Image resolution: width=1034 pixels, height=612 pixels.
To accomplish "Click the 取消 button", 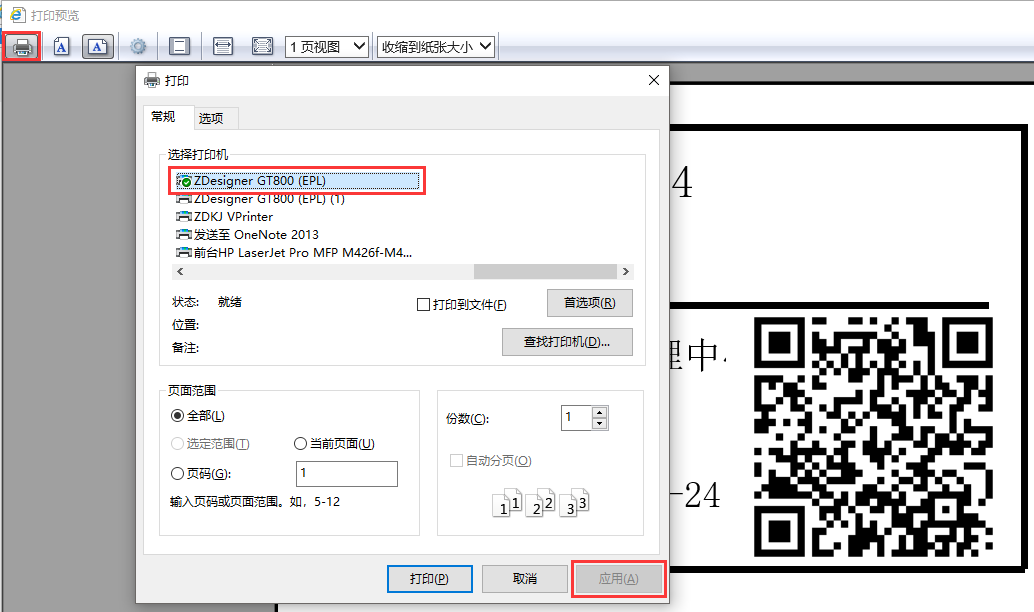I will [x=525, y=578].
